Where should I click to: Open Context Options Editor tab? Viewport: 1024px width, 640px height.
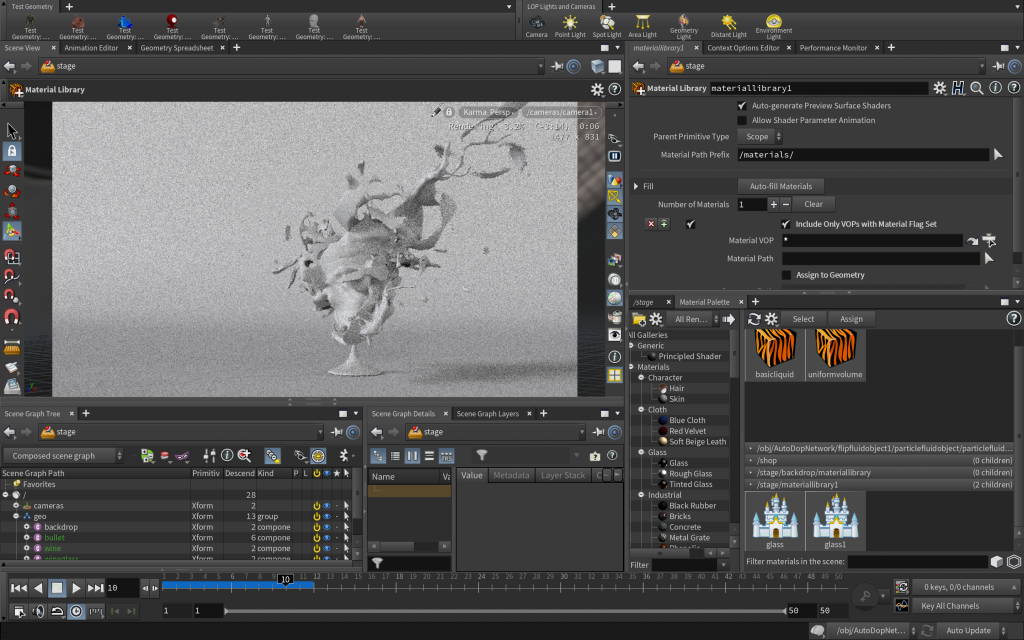pyautogui.click(x=743, y=48)
